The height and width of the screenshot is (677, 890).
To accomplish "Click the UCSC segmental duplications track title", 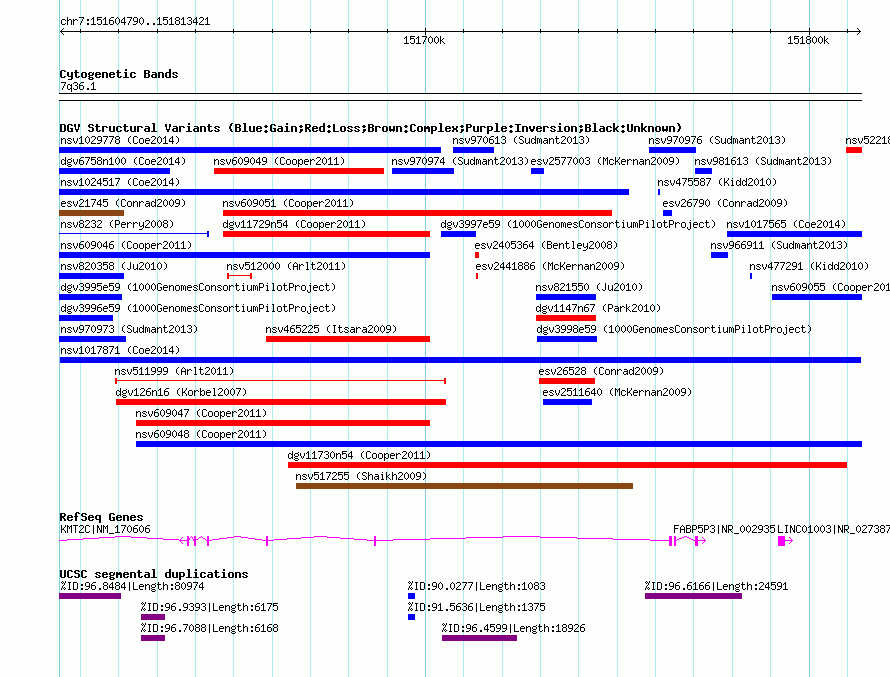I will click(x=154, y=574).
